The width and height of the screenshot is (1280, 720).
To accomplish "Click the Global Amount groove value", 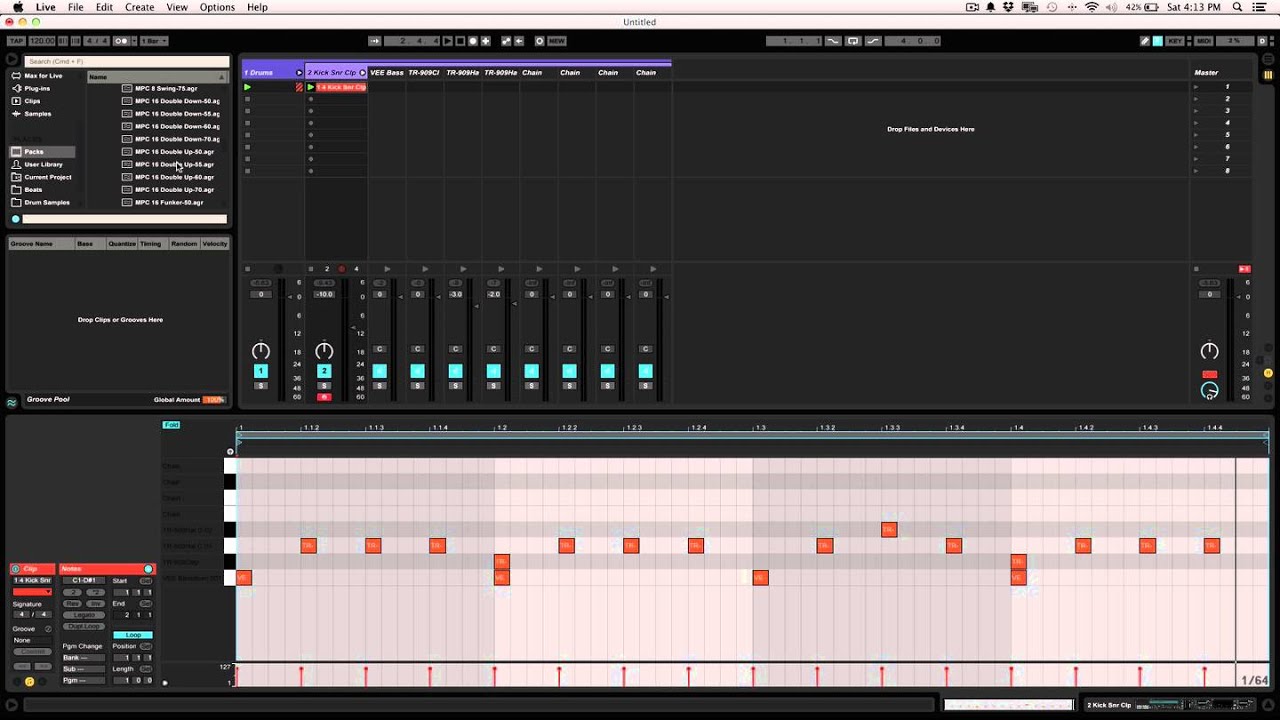I will tap(213, 400).
